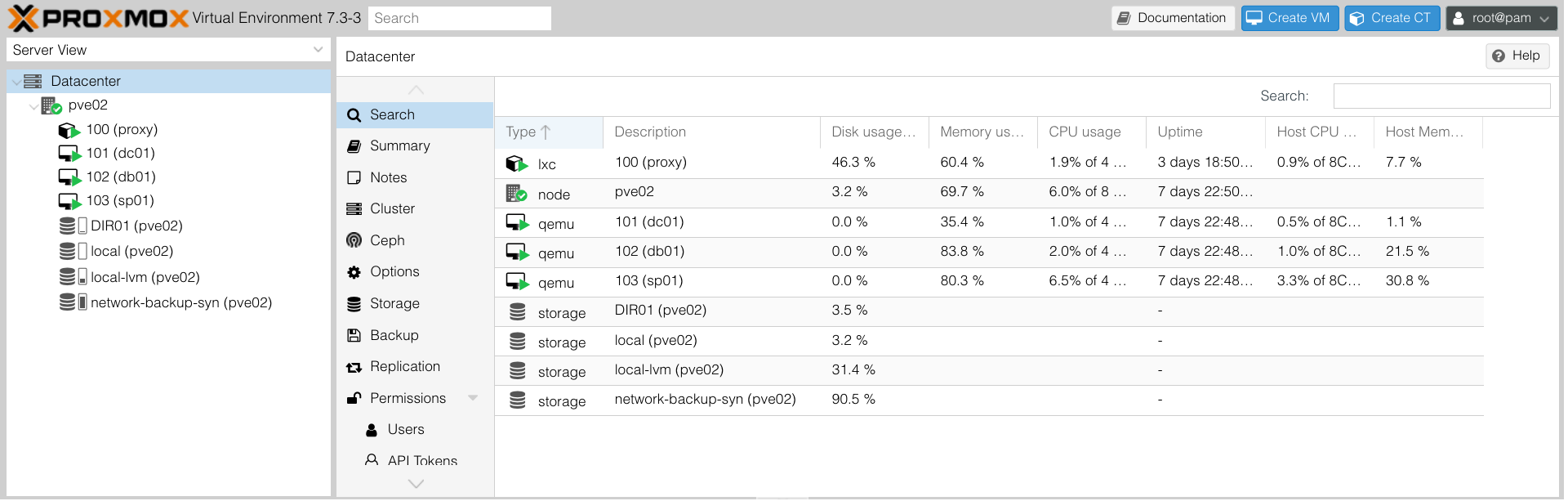Image resolution: width=1568 pixels, height=501 pixels.
Task: Click the menu scroll-down chevron
Action: [x=416, y=484]
